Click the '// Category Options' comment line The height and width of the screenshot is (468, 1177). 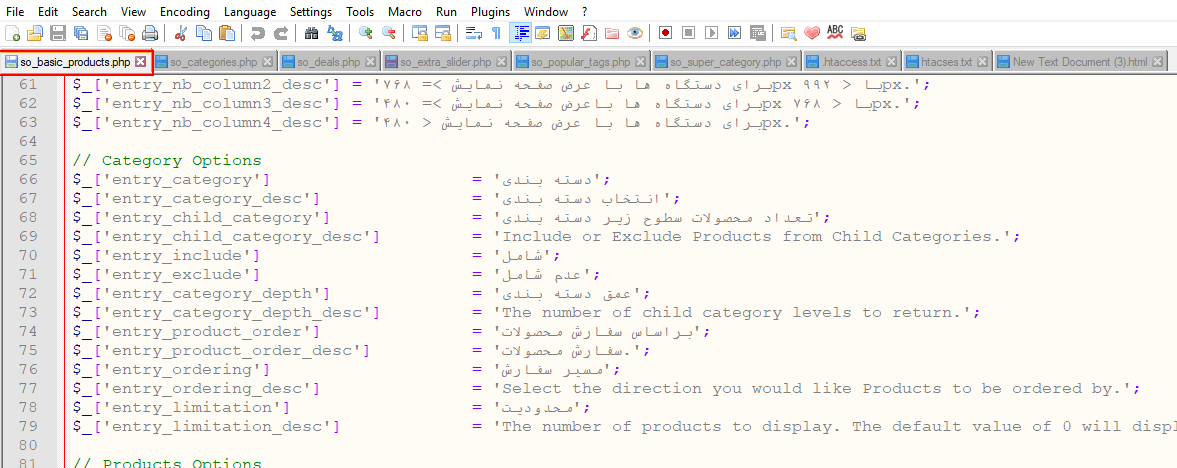pyautogui.click(x=167, y=161)
